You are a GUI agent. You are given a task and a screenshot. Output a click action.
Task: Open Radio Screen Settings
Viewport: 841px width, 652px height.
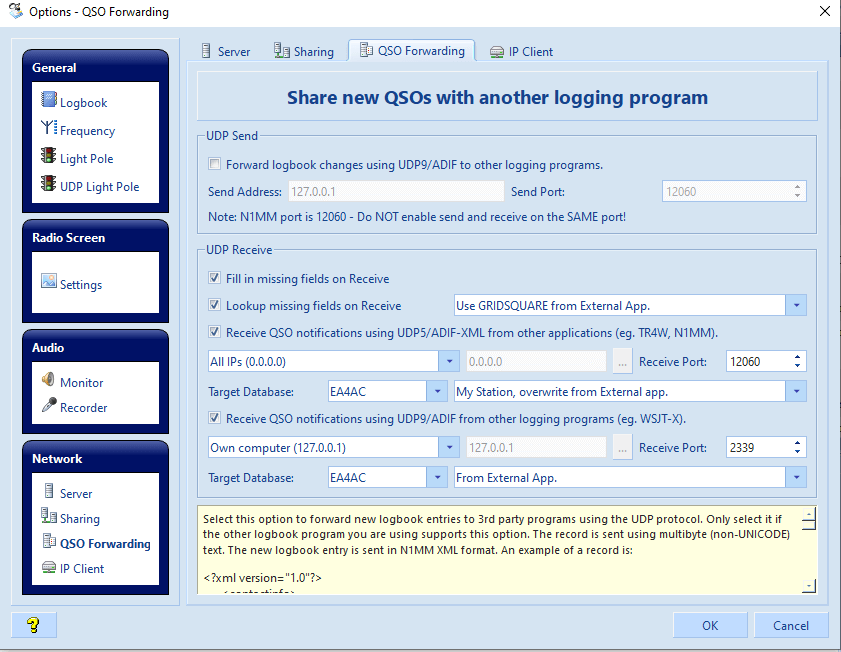(80, 284)
